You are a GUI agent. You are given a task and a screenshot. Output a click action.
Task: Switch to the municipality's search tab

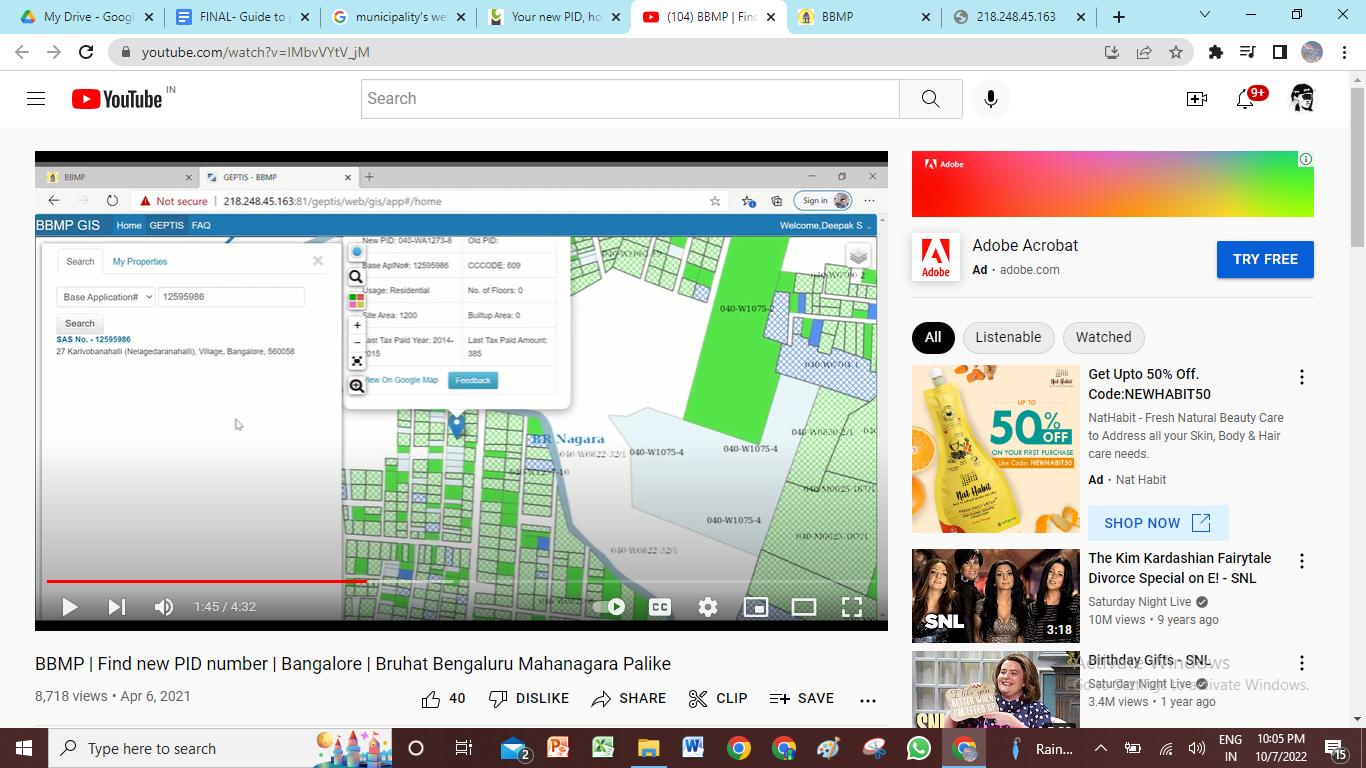tap(398, 17)
